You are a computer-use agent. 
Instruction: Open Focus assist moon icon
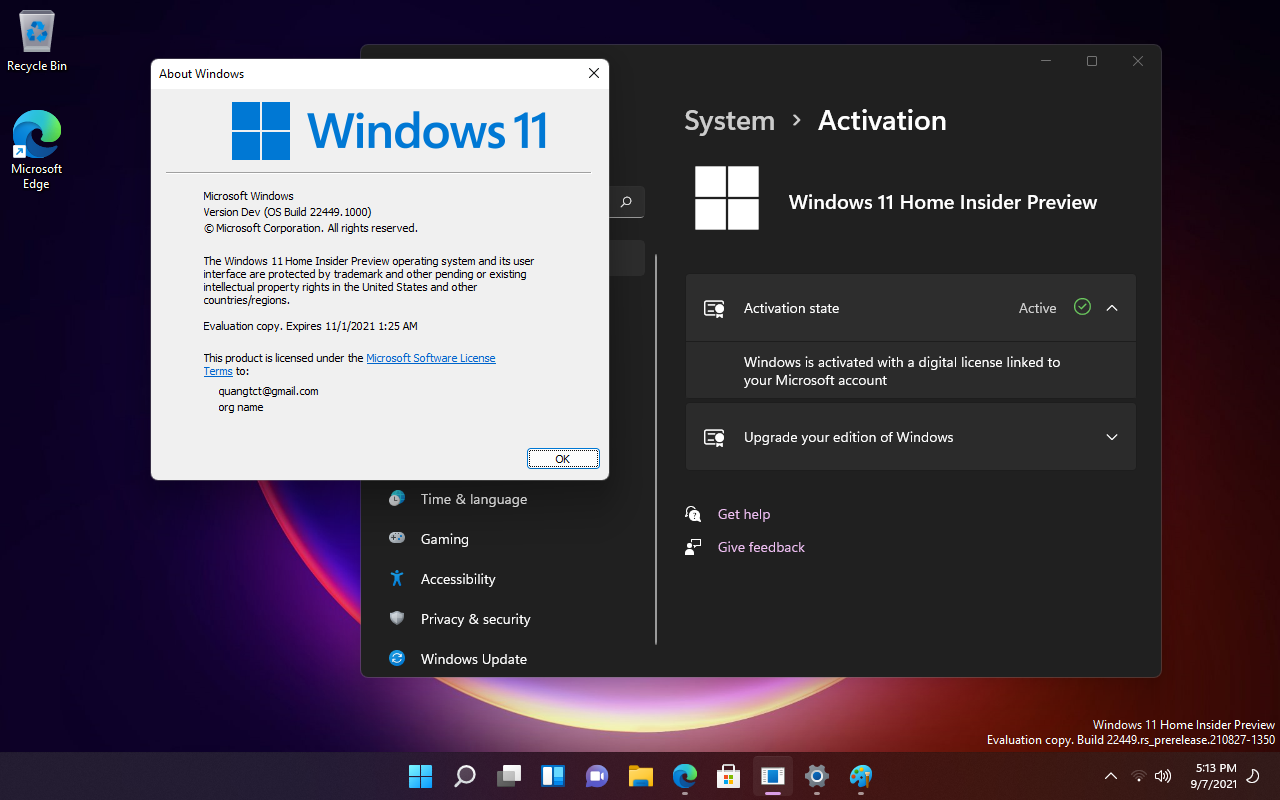pos(1254,776)
